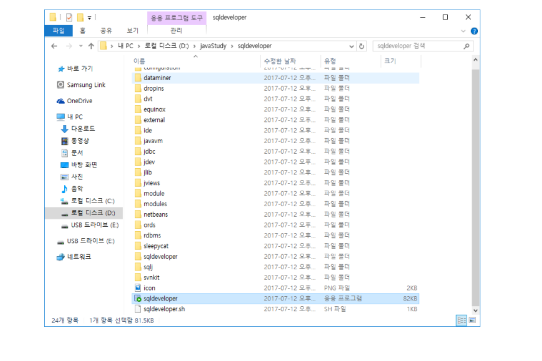The height and width of the screenshot is (361, 542).
Task: Open 네트워크 in the sidebar
Action: click(x=74, y=257)
